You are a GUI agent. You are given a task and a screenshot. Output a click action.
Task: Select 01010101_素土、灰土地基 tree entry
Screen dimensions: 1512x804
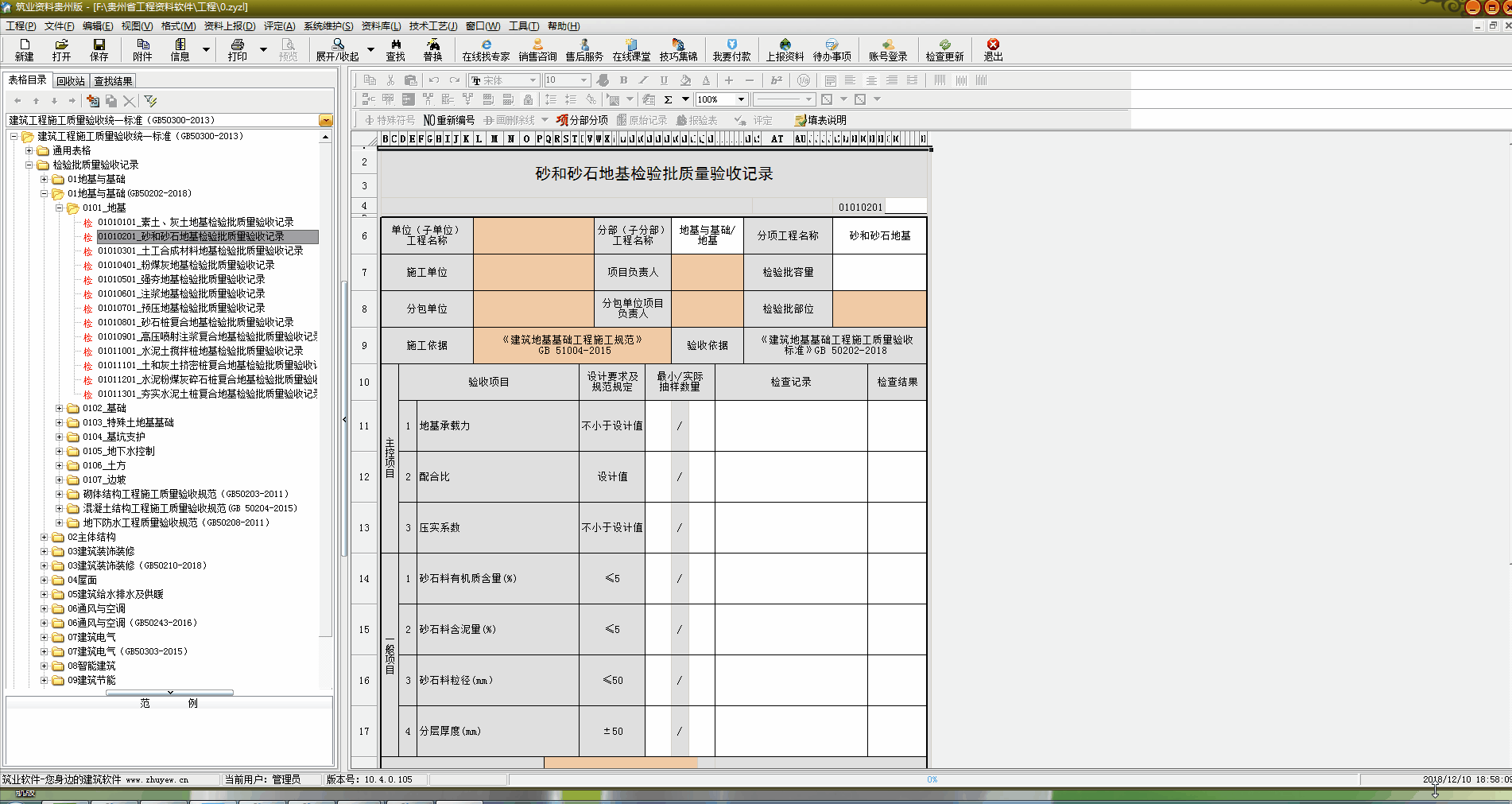[196, 223]
